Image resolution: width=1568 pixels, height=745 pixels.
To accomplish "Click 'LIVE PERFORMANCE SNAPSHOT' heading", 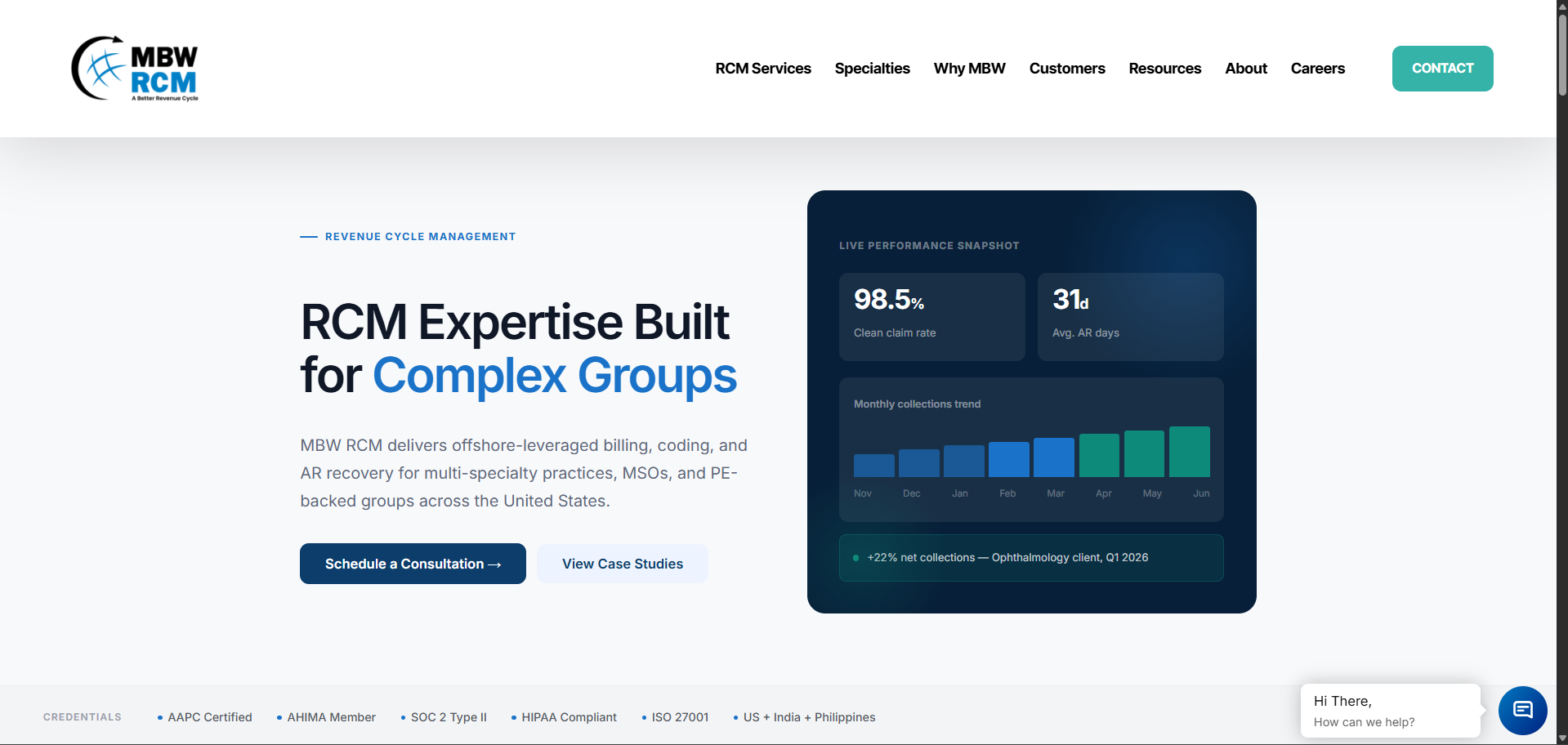I will pos(929,246).
